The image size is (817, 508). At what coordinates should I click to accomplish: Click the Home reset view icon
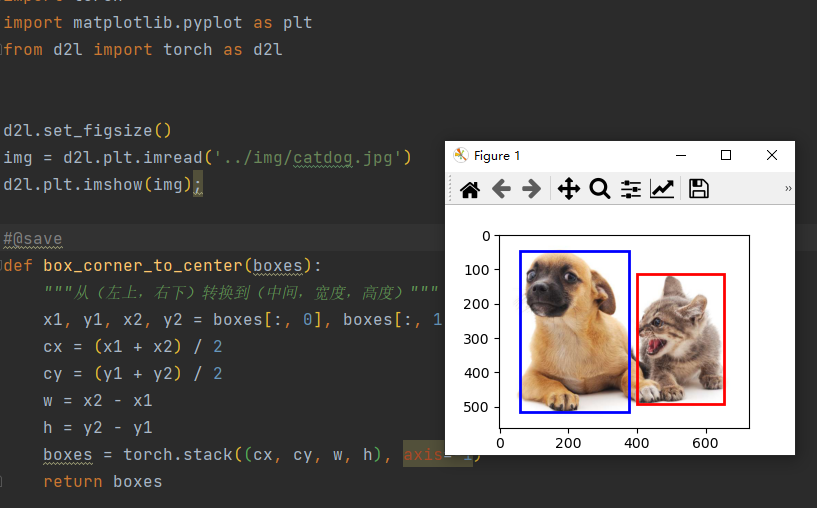pos(470,189)
